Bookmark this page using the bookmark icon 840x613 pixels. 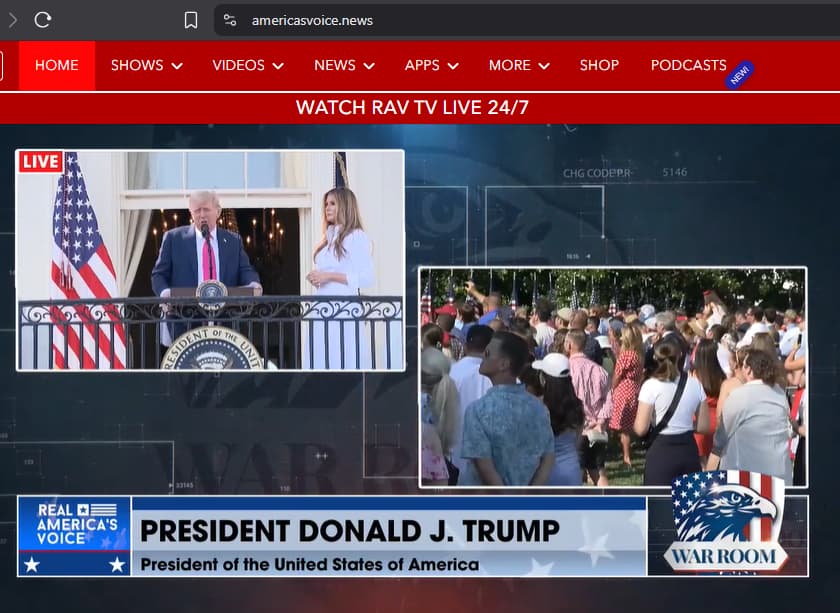click(x=191, y=20)
